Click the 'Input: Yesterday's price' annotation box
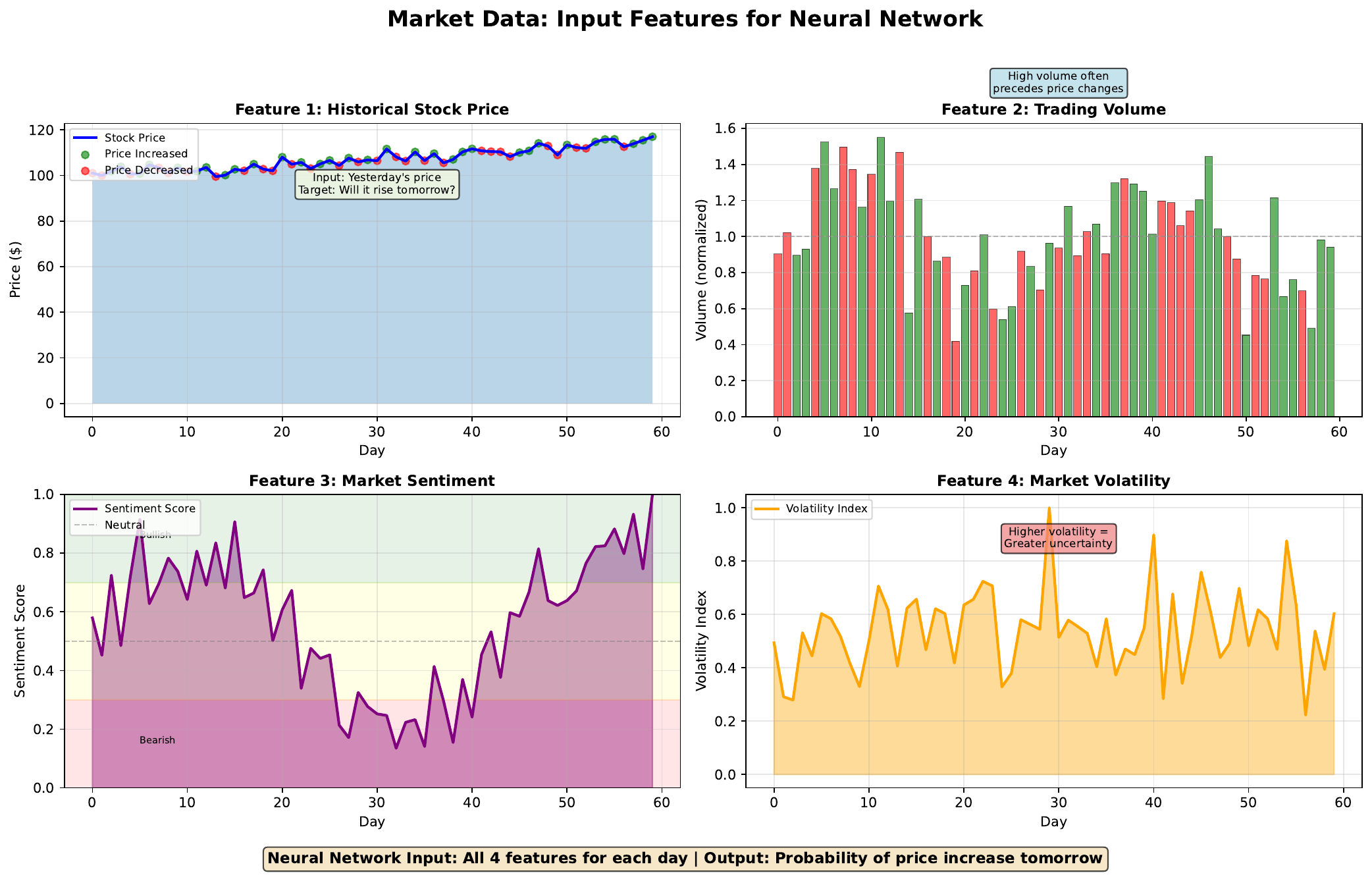1372x877 pixels. (377, 184)
